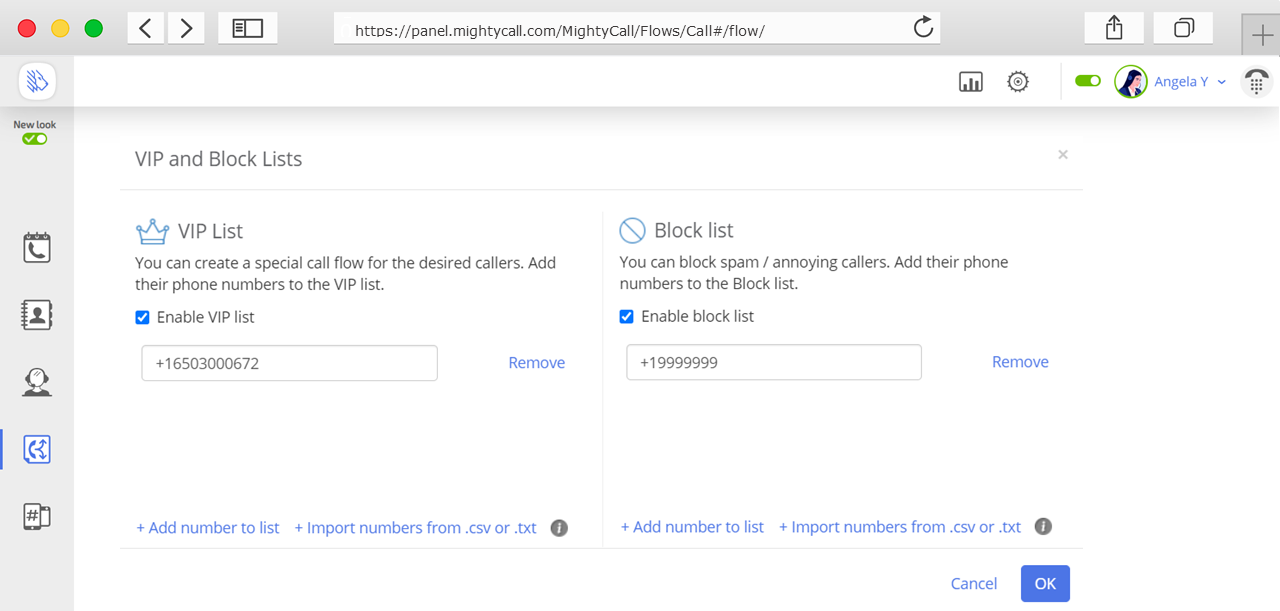
Task: Open the phone numbers sidebar icon
Action: [x=37, y=516]
